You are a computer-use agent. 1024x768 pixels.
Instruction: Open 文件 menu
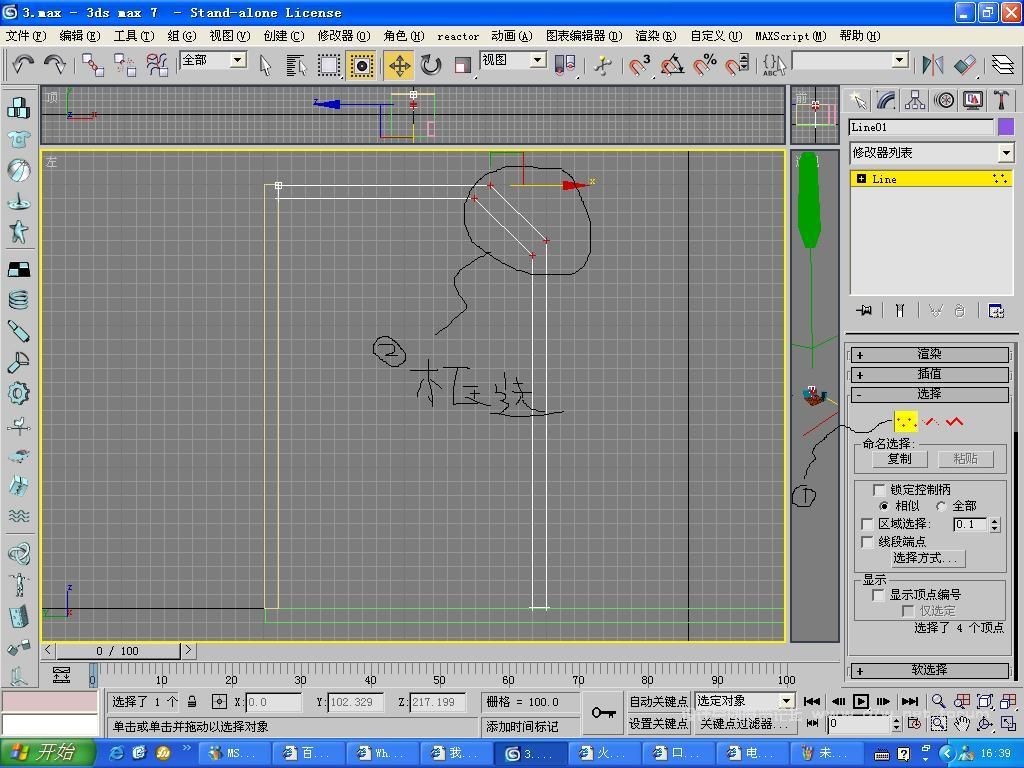[26, 36]
